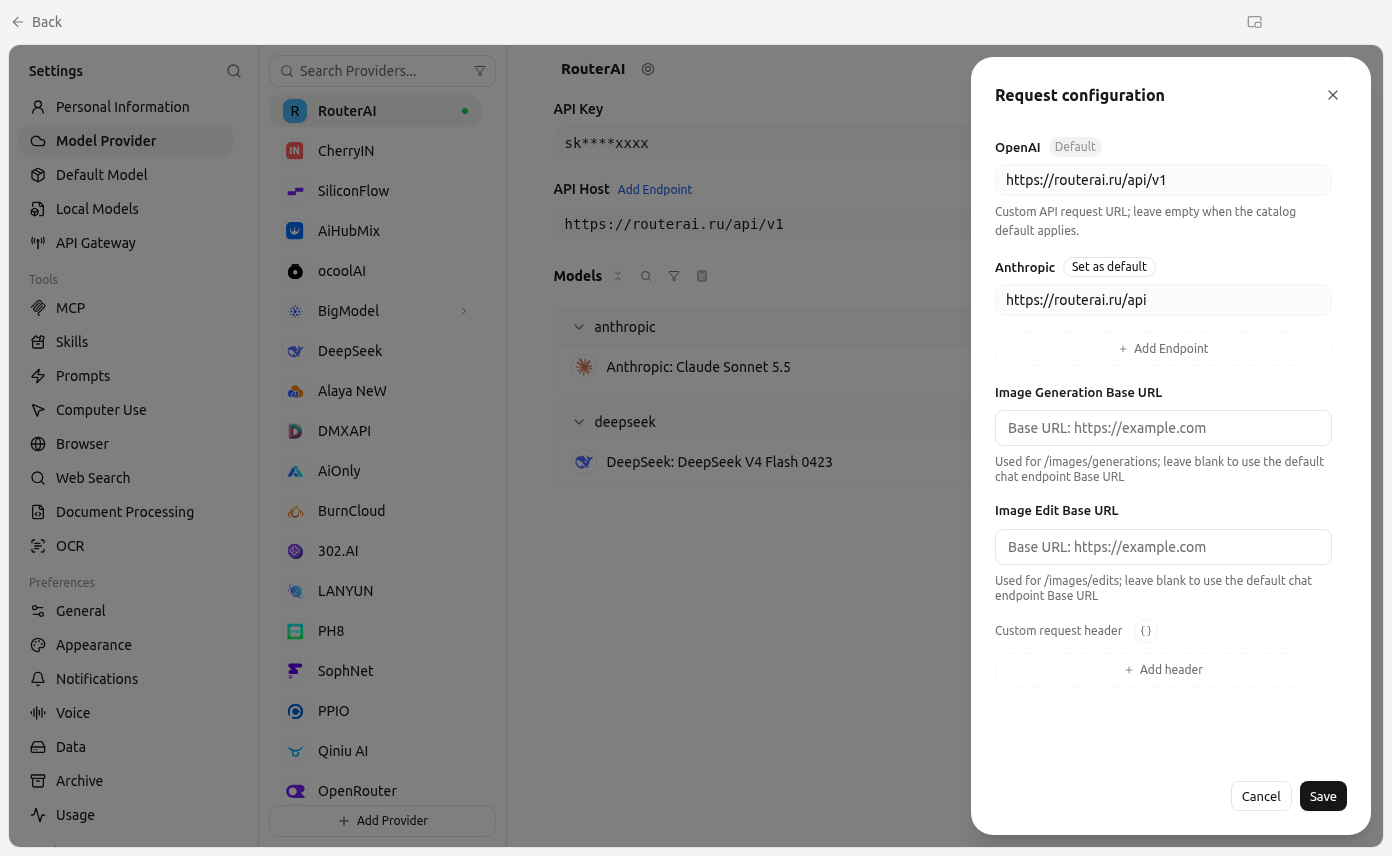The height and width of the screenshot is (856, 1392).
Task: Click the Web Search magnifier icon
Action: point(38,478)
